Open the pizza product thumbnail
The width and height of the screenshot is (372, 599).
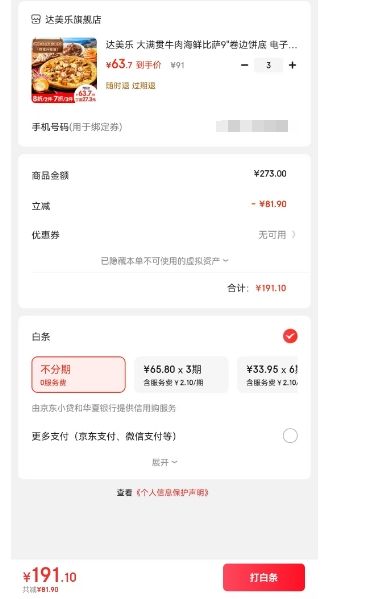(64, 70)
